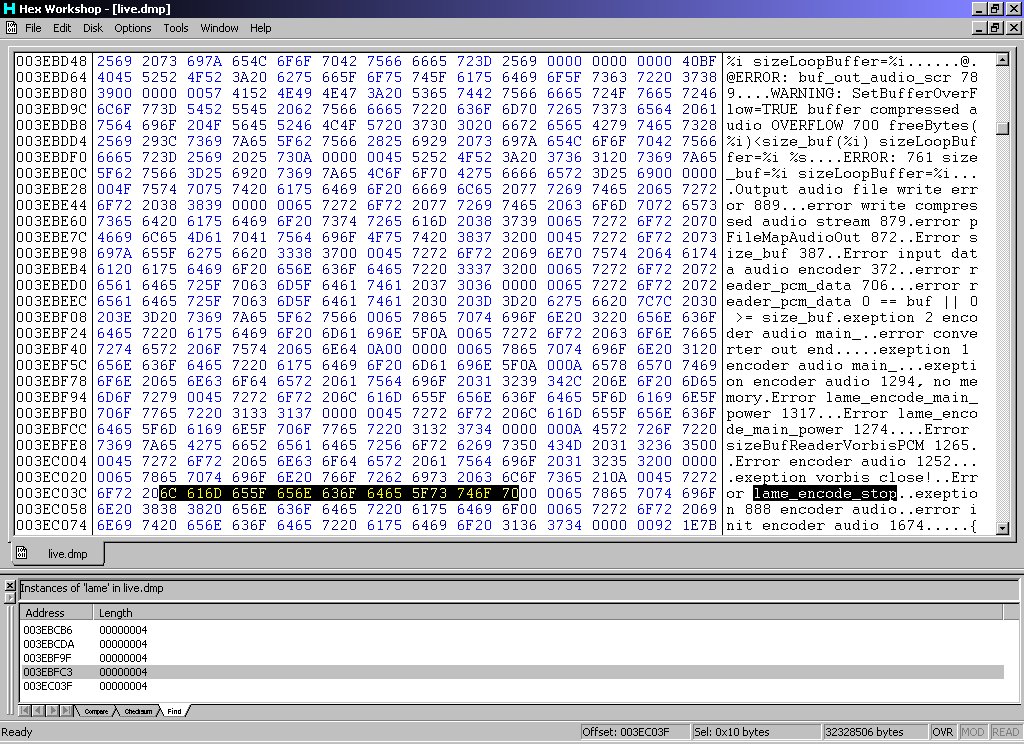Viewport: 1024px width, 744px height.
Task: Open the File menu
Action: [33, 28]
